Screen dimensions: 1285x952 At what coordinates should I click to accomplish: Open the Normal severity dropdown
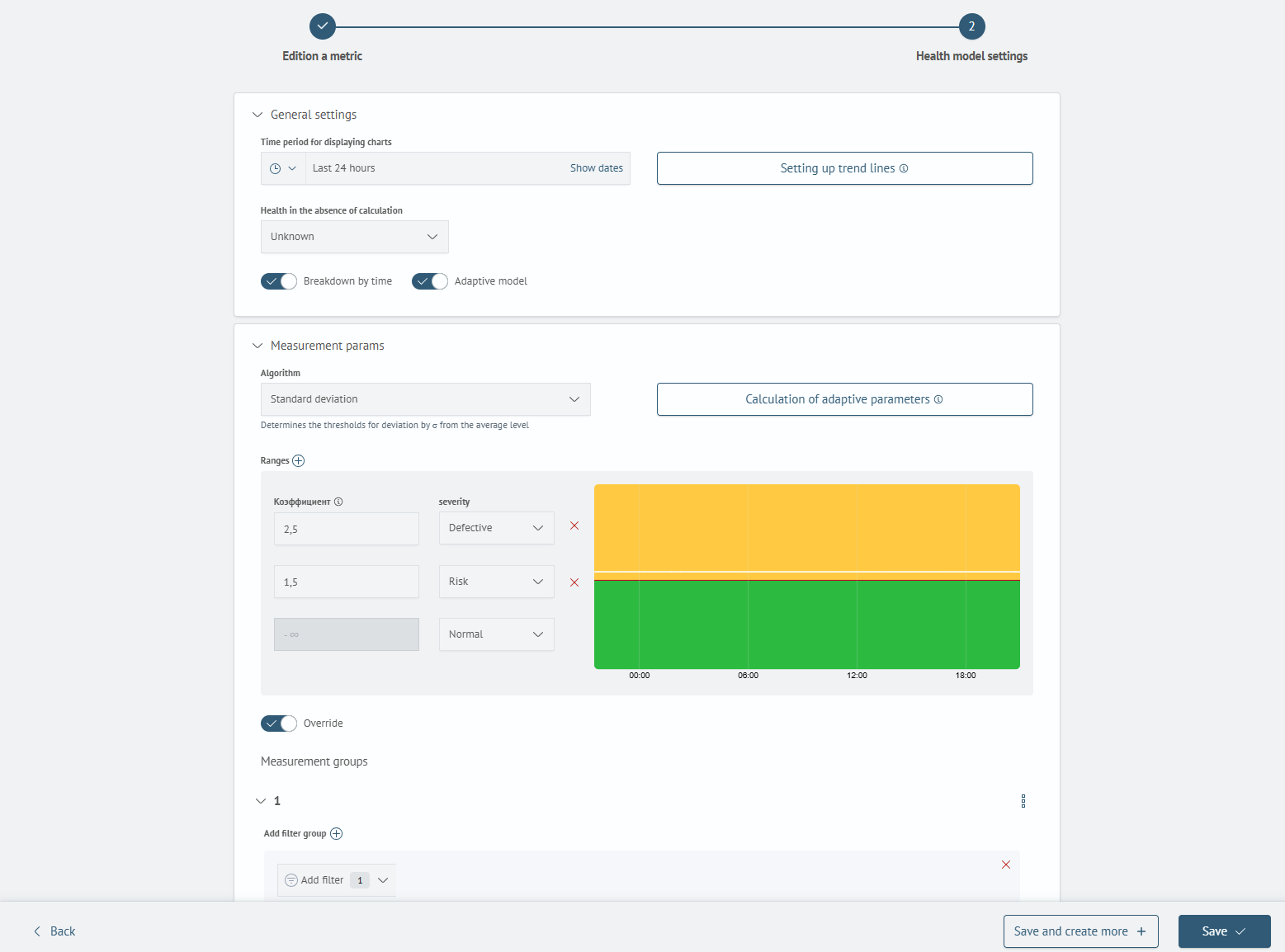coord(497,634)
